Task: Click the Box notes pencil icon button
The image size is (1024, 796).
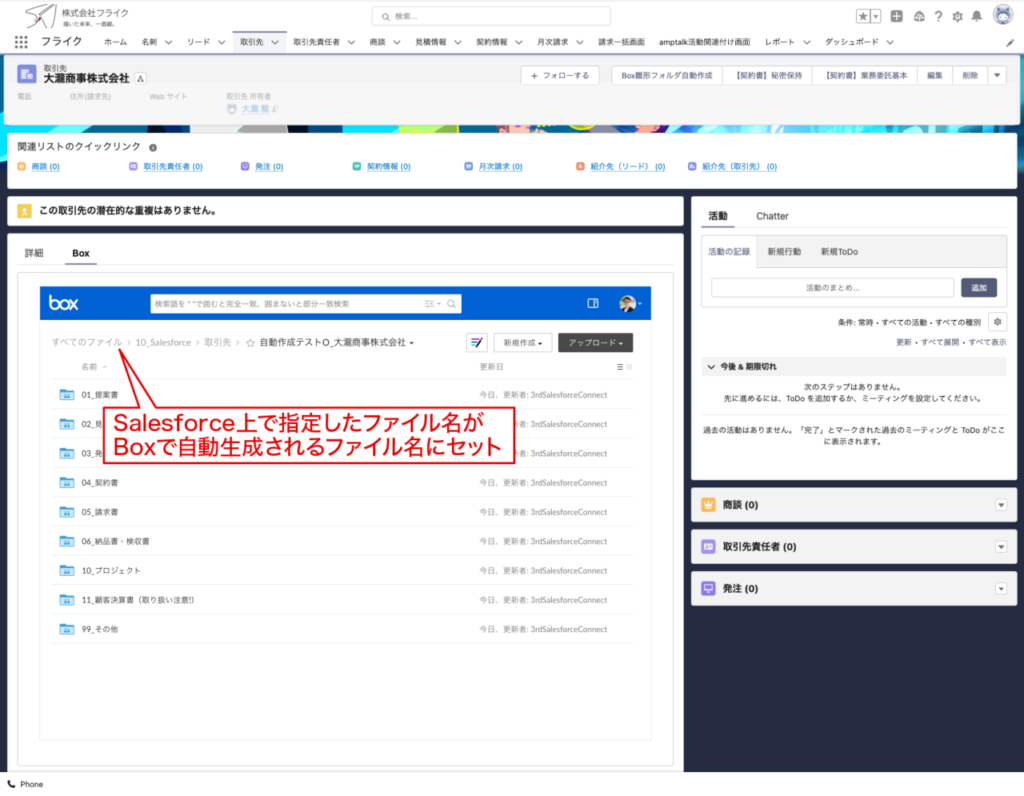Action: tap(477, 342)
